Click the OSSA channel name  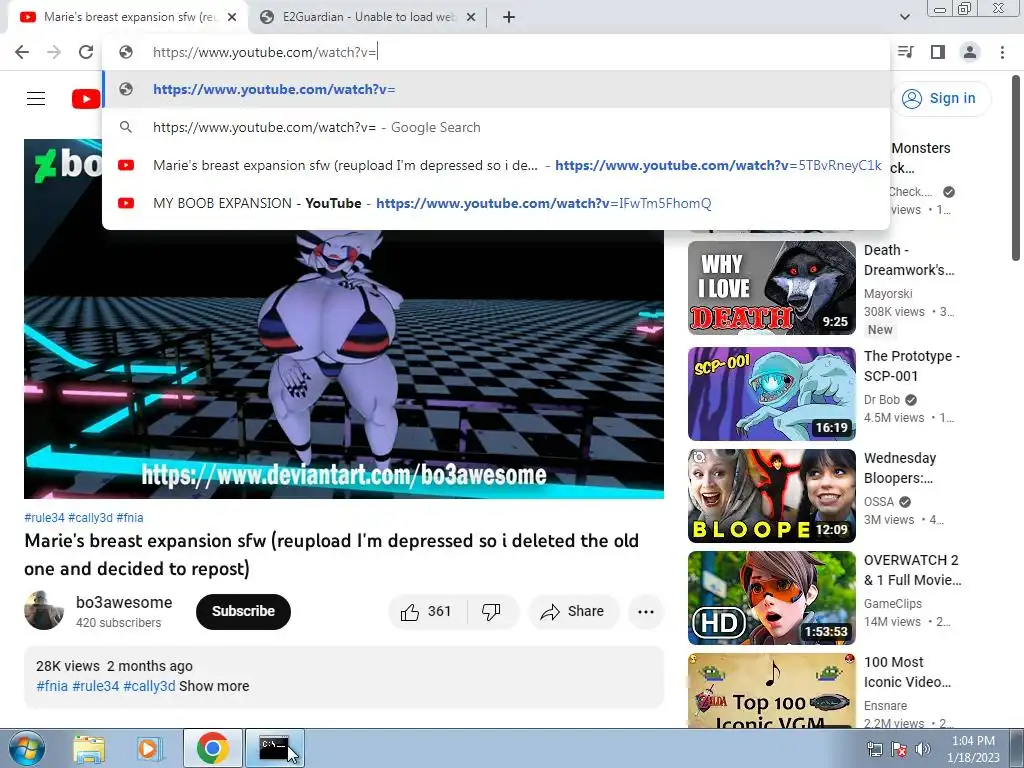coord(879,502)
